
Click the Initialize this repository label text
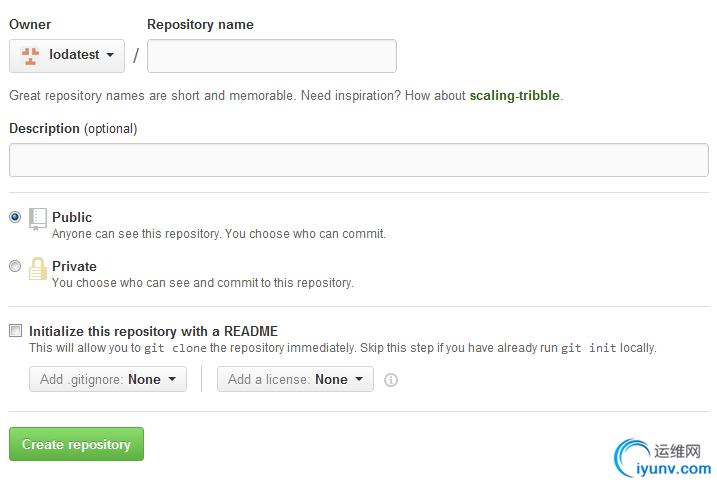[x=153, y=331]
